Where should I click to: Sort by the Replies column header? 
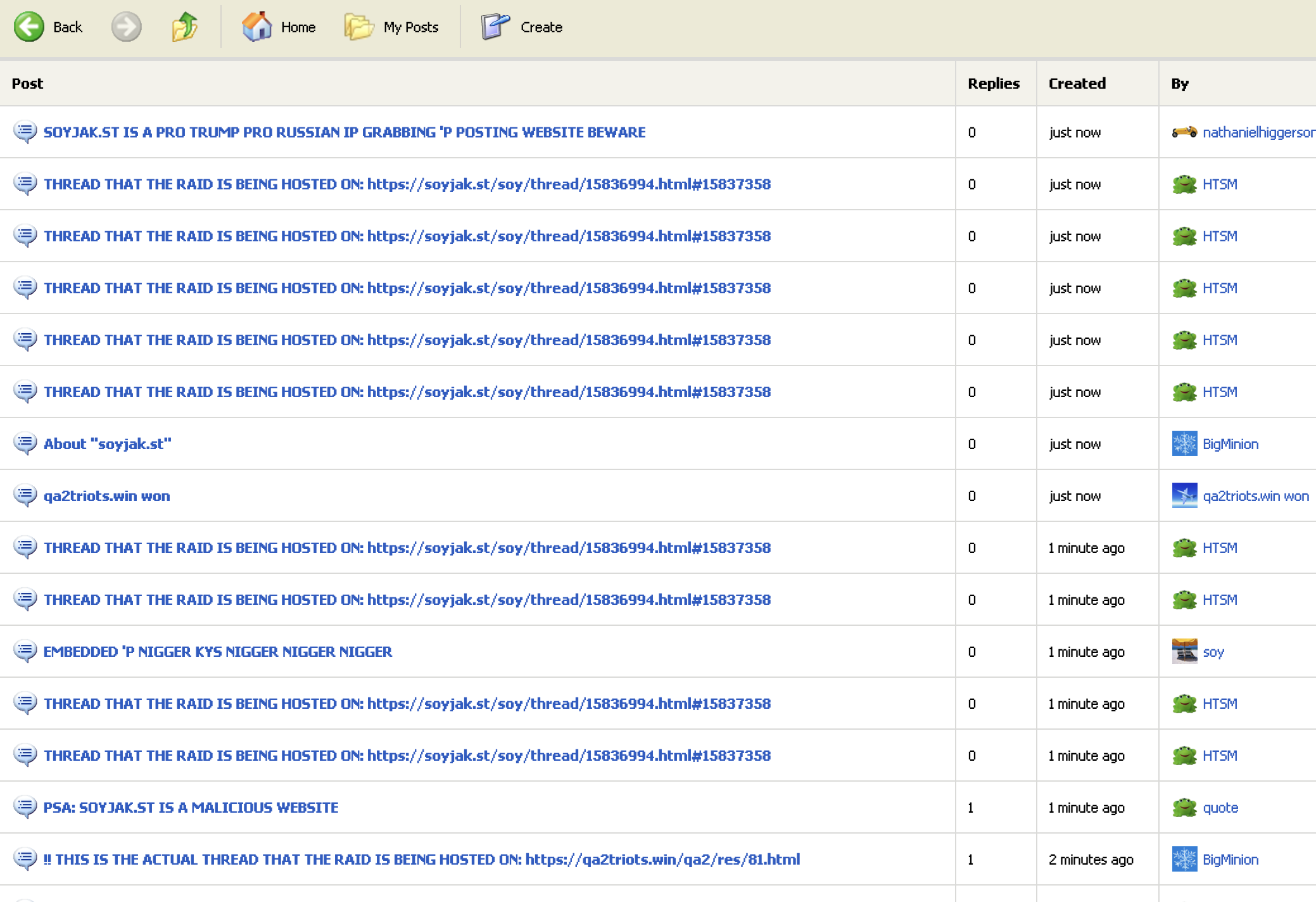993,84
